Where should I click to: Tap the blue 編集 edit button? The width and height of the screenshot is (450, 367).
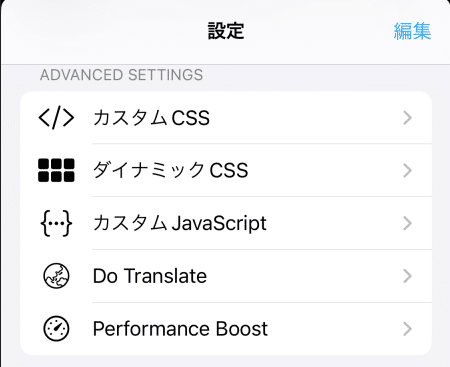[412, 31]
